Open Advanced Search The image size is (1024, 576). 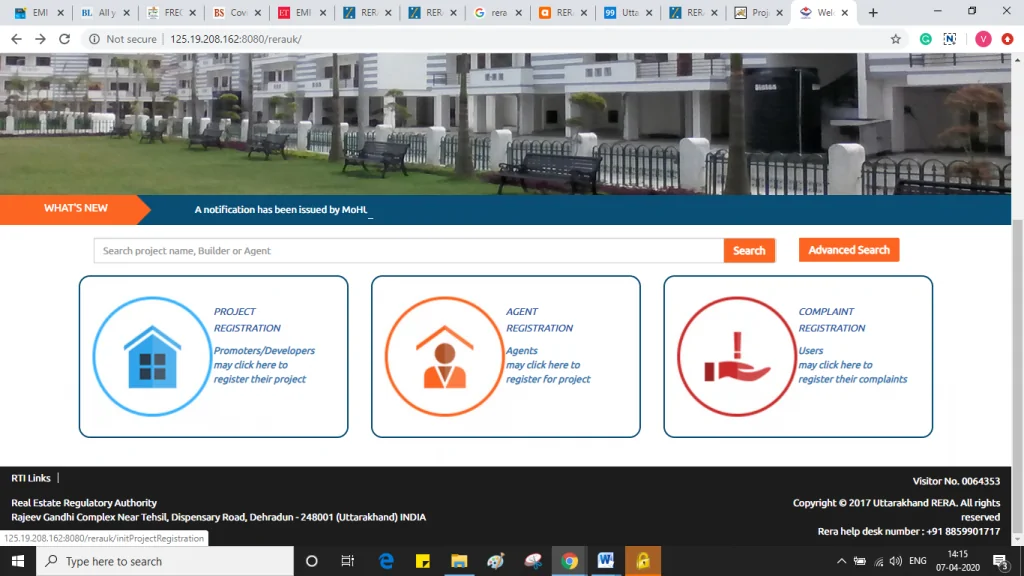pos(848,250)
